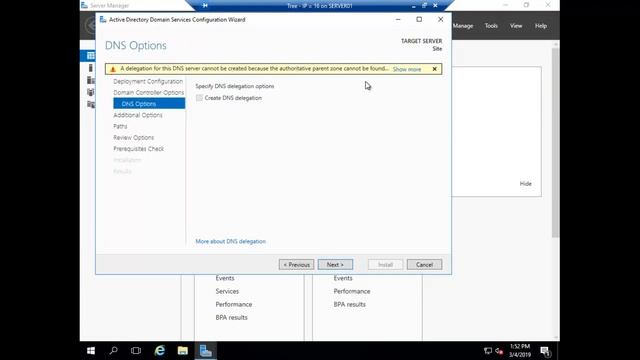Click Hide in the Server Manager welcome tile
Image resolution: width=640 pixels, height=360 pixels.
pyautogui.click(x=526, y=184)
